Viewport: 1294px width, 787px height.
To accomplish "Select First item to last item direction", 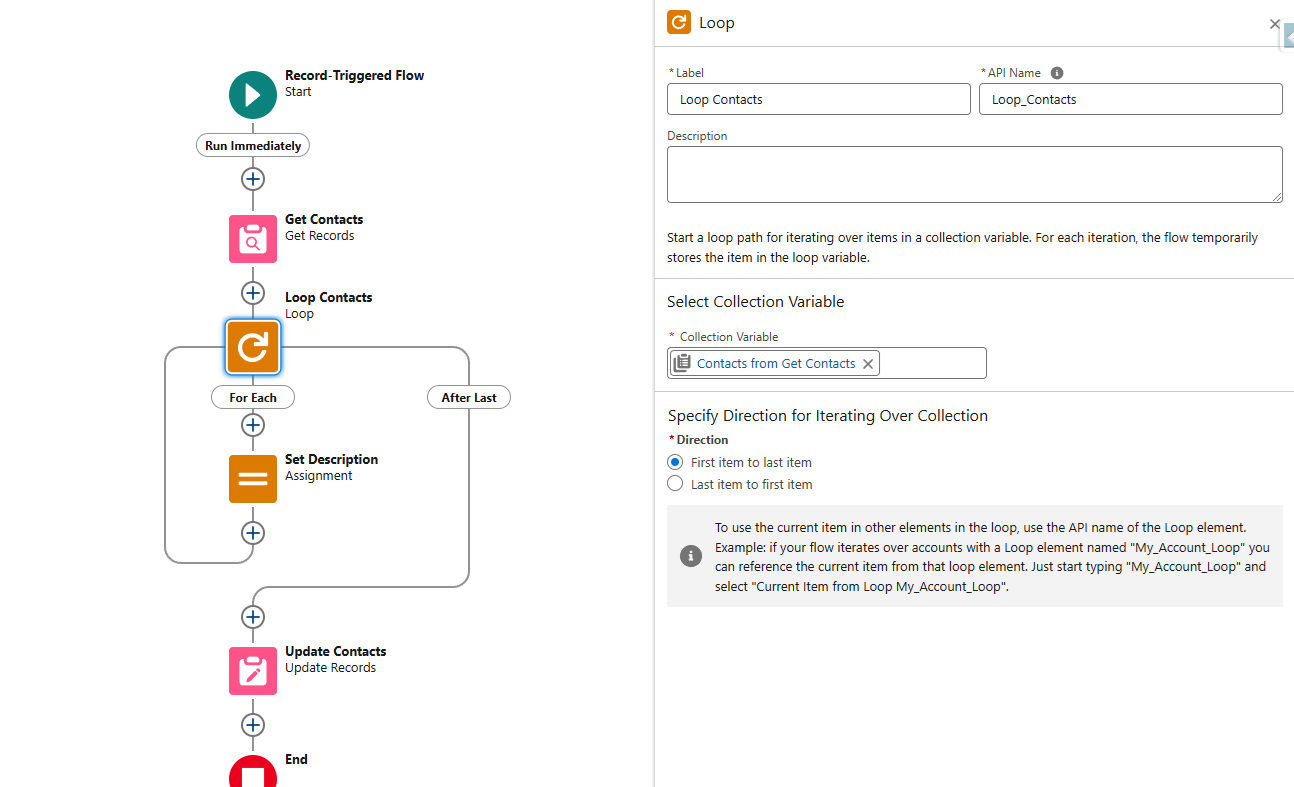I will pos(675,463).
